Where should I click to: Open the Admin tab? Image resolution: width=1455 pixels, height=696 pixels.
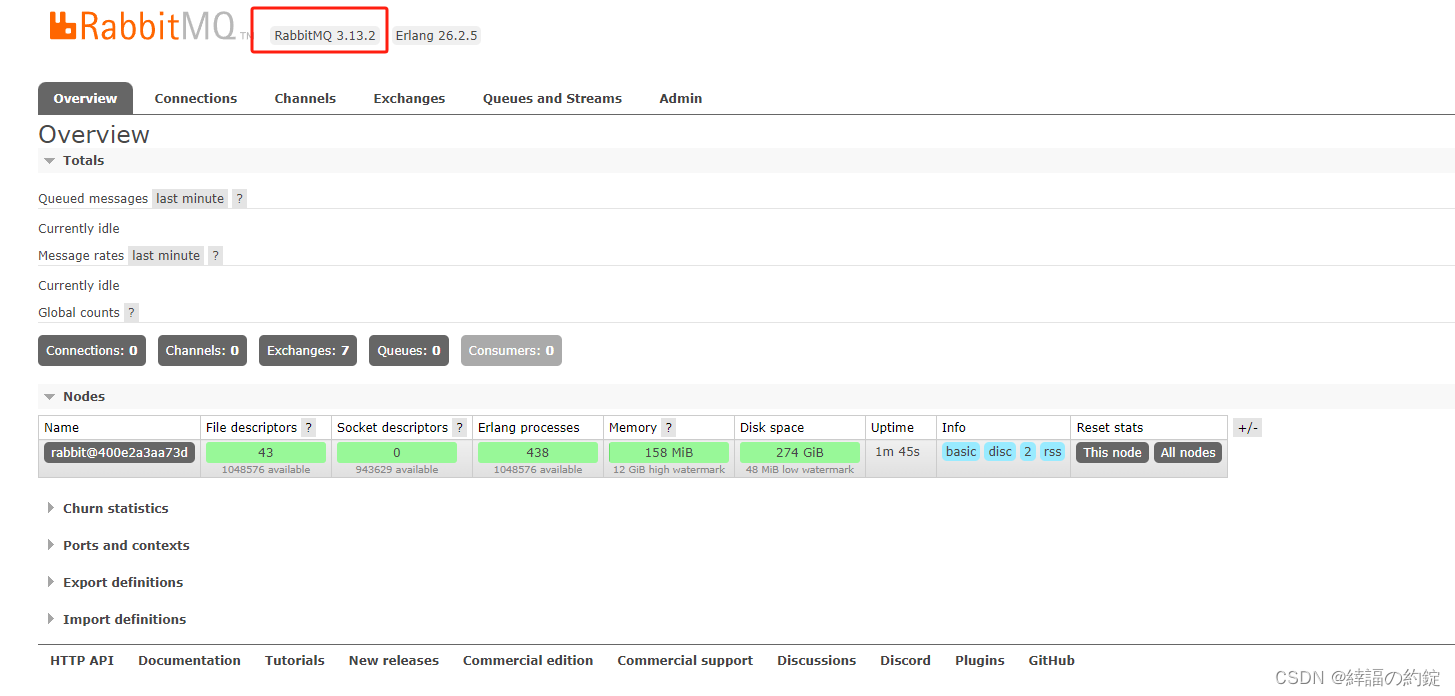[x=681, y=98]
